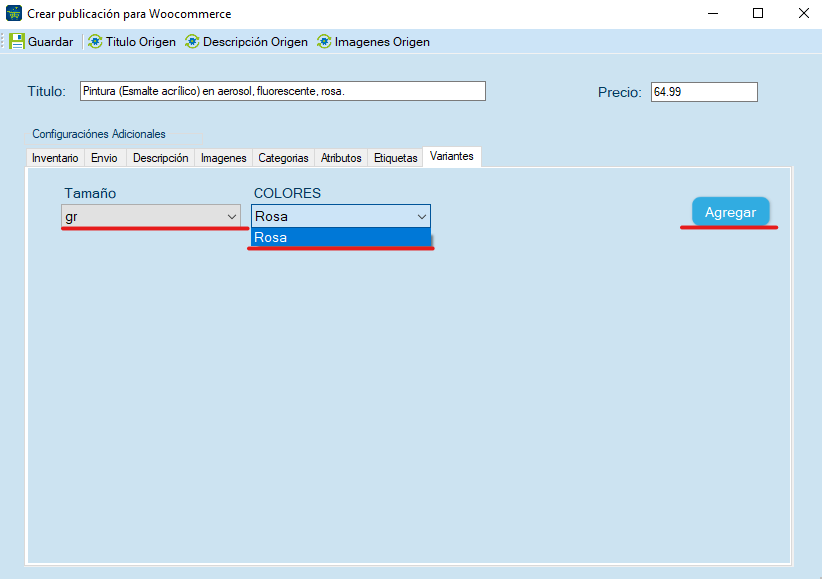Open the Imagenes tab
This screenshot has height=579, width=822.
[223, 158]
